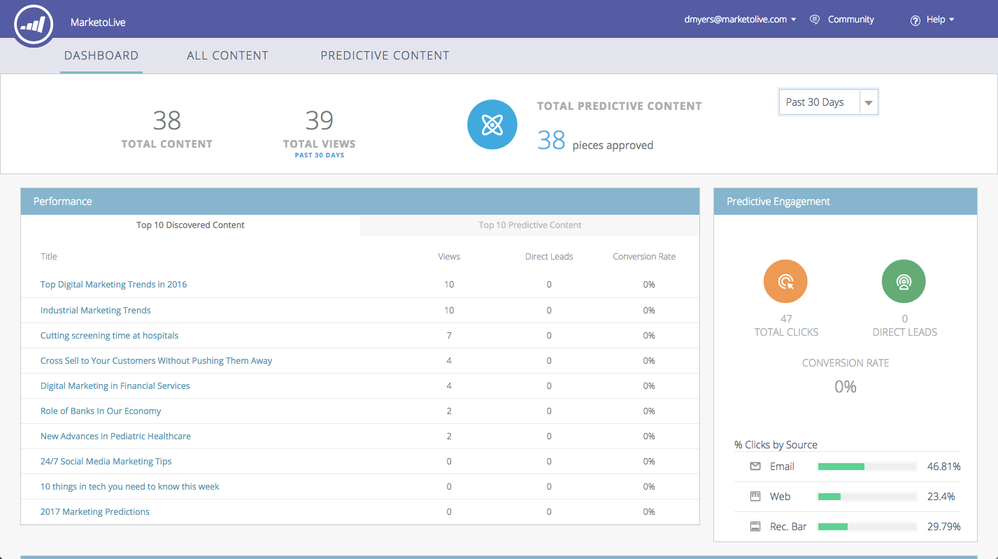Viewport: 998px width, 559px height.
Task: Open Cutting screening time at hospitals
Action: (109, 336)
